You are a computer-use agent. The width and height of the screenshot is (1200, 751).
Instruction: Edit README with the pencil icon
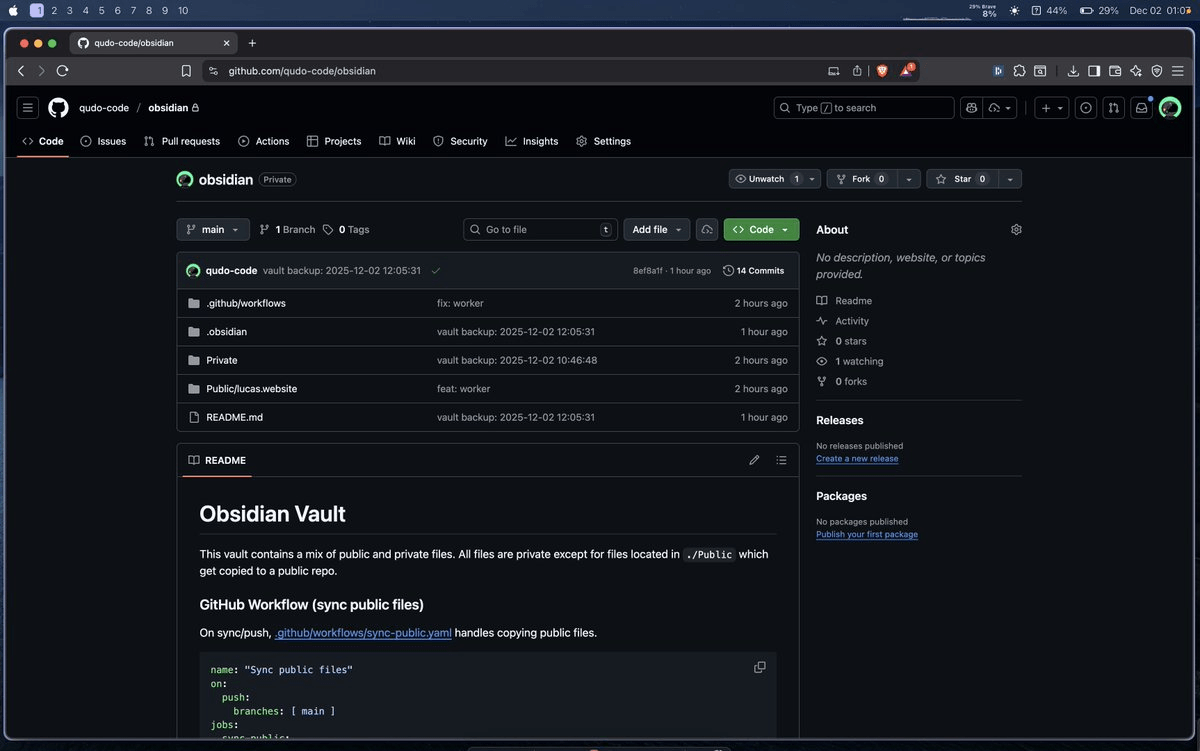point(754,460)
